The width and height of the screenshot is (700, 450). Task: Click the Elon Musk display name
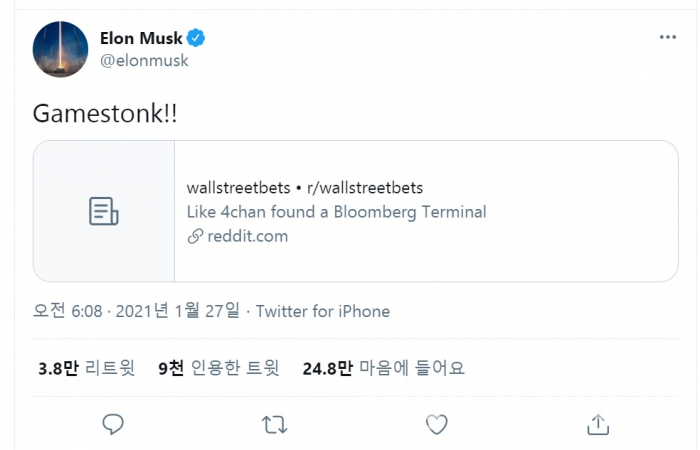[141, 39]
